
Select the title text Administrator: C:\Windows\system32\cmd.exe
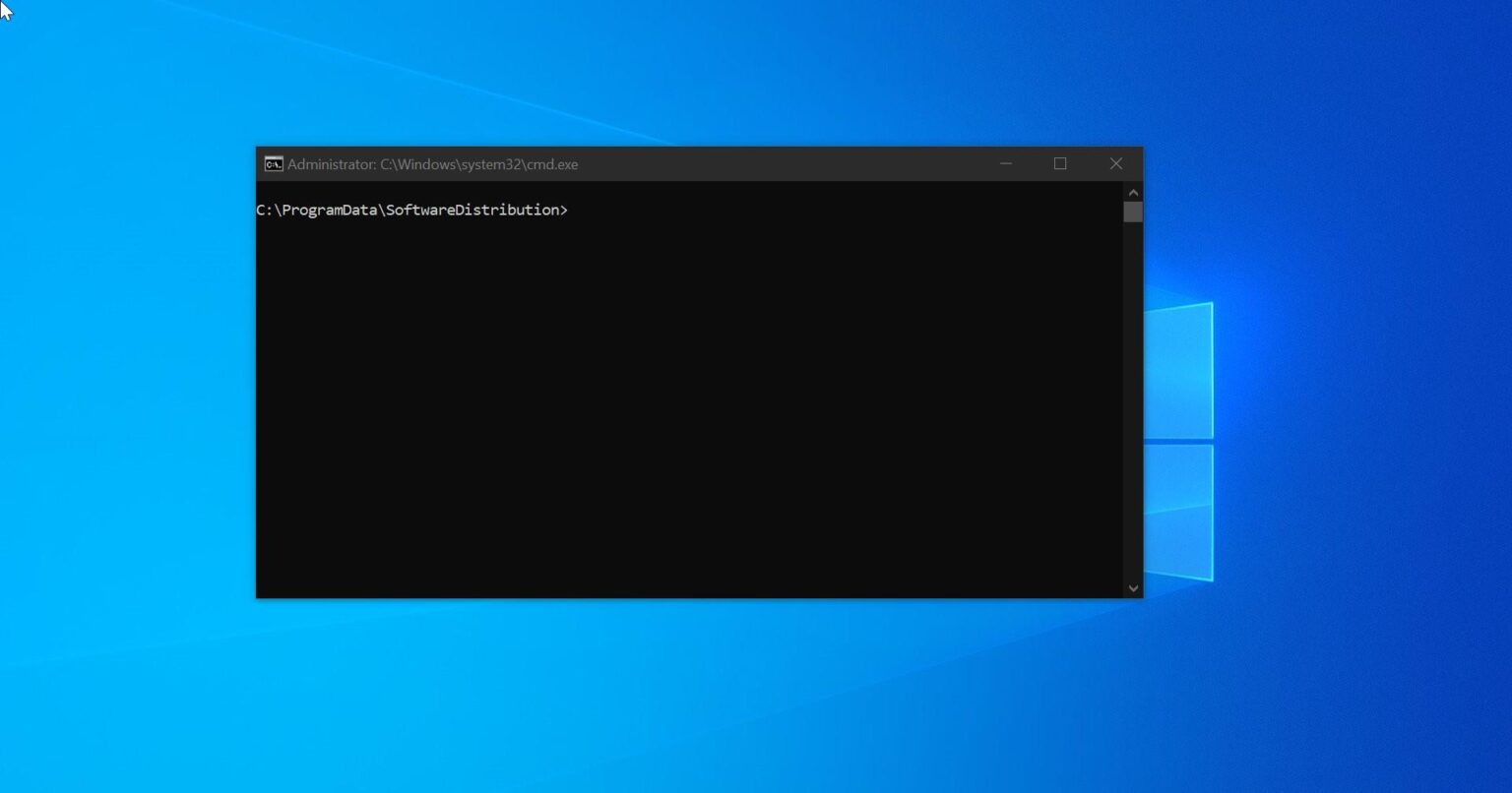pyautogui.click(x=431, y=164)
